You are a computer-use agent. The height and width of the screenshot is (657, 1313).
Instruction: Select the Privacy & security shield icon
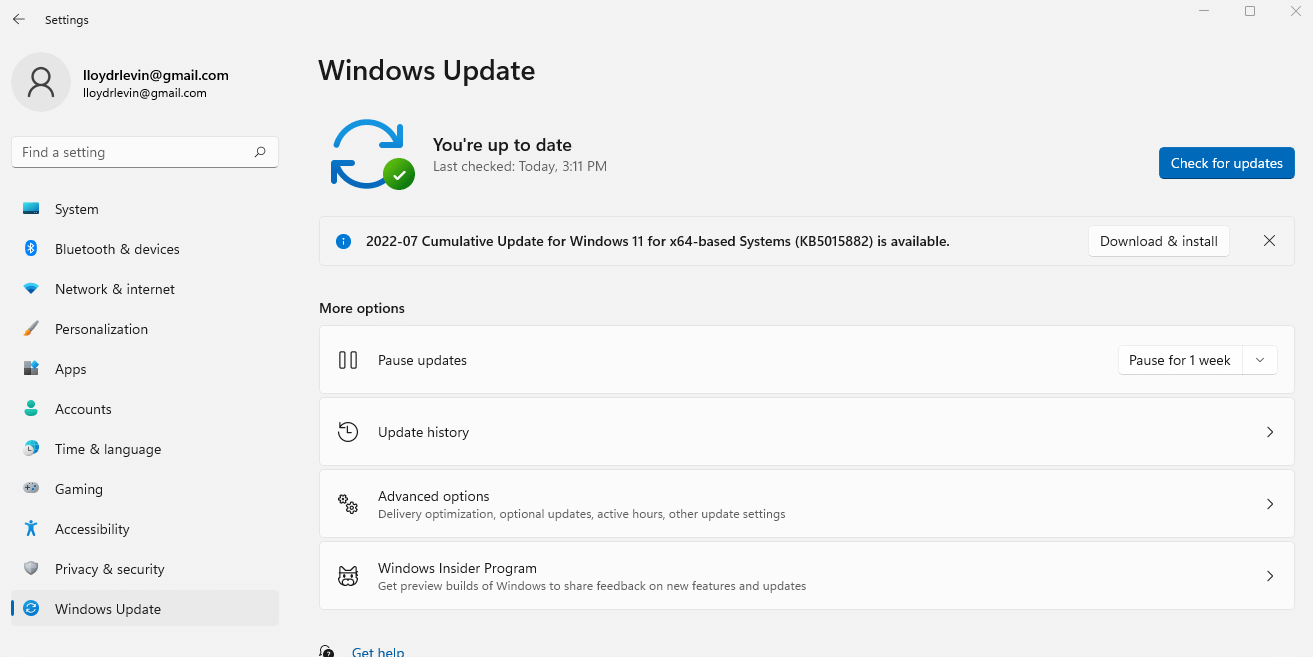pos(30,569)
